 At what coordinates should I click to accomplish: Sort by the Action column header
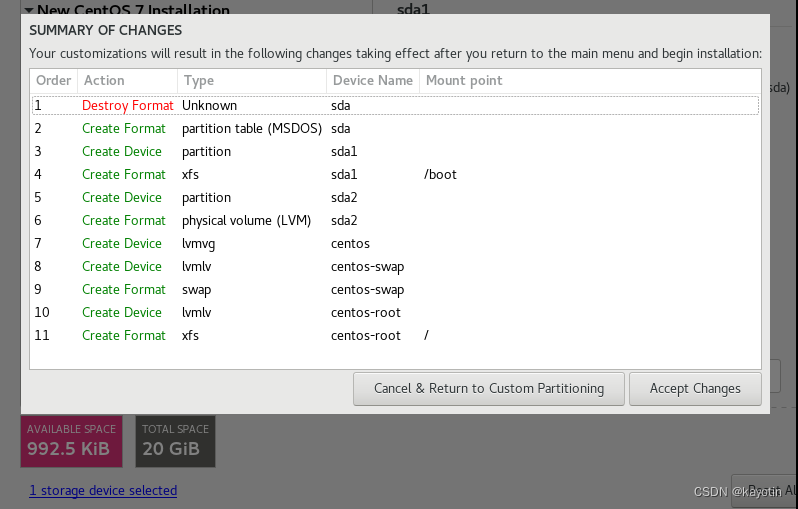click(x=127, y=80)
